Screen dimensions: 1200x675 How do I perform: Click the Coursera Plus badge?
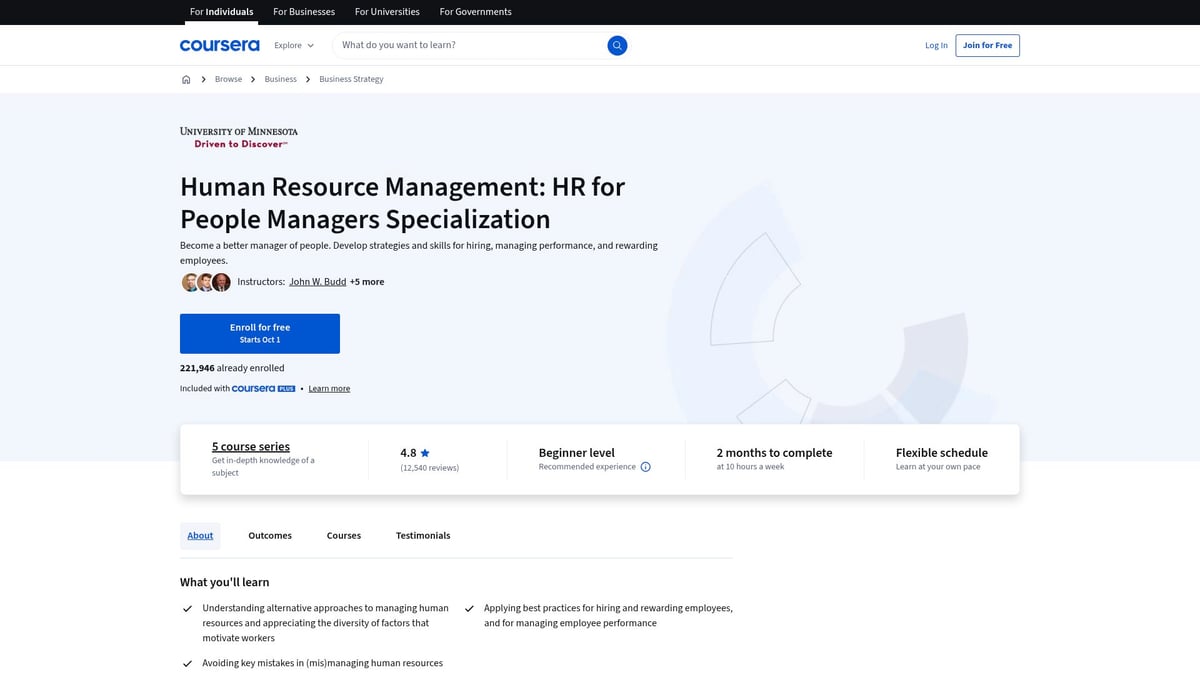[263, 388]
